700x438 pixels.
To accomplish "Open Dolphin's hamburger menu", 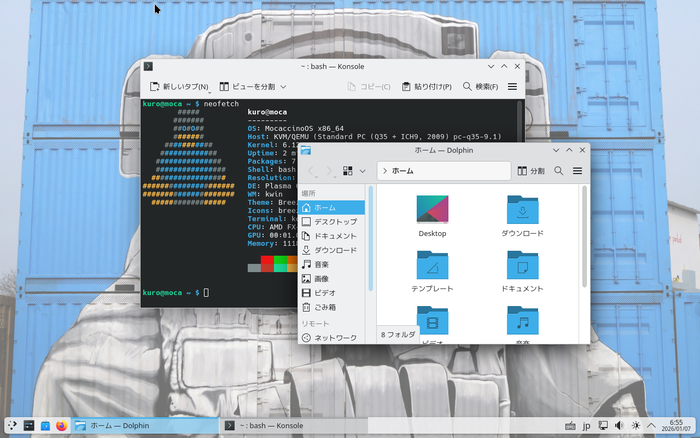I will [x=577, y=171].
